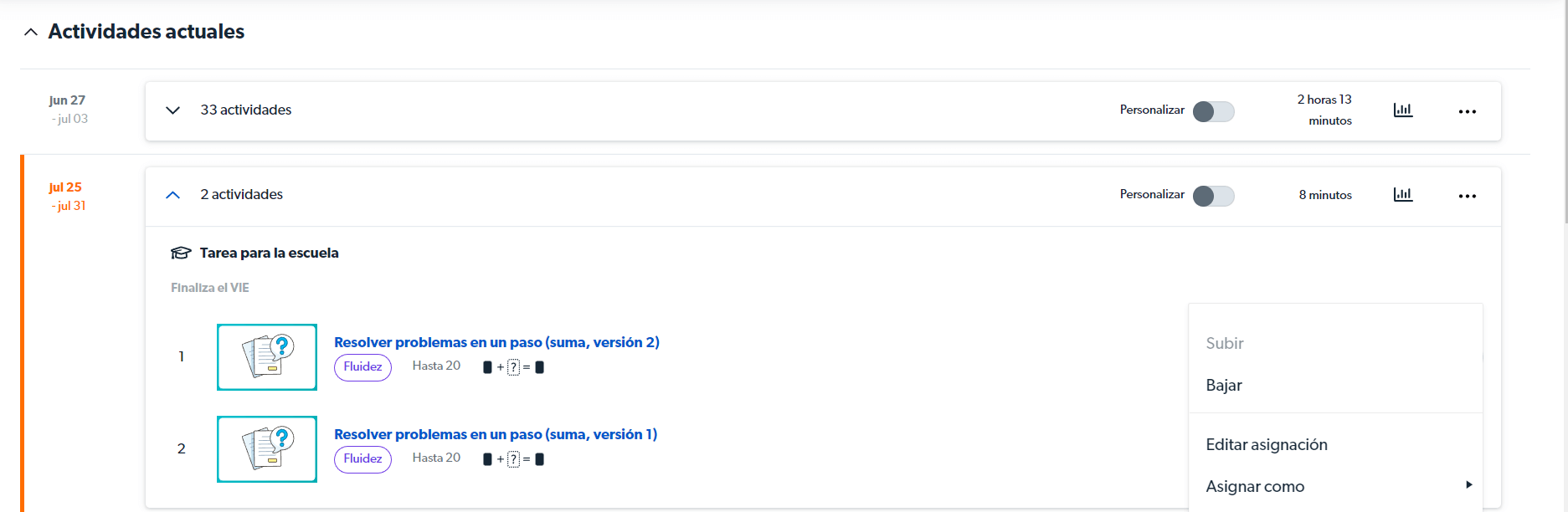Viewport: 1568px width, 512px height.
Task: Click the equation pattern icon for activity 2
Action: pos(514,459)
